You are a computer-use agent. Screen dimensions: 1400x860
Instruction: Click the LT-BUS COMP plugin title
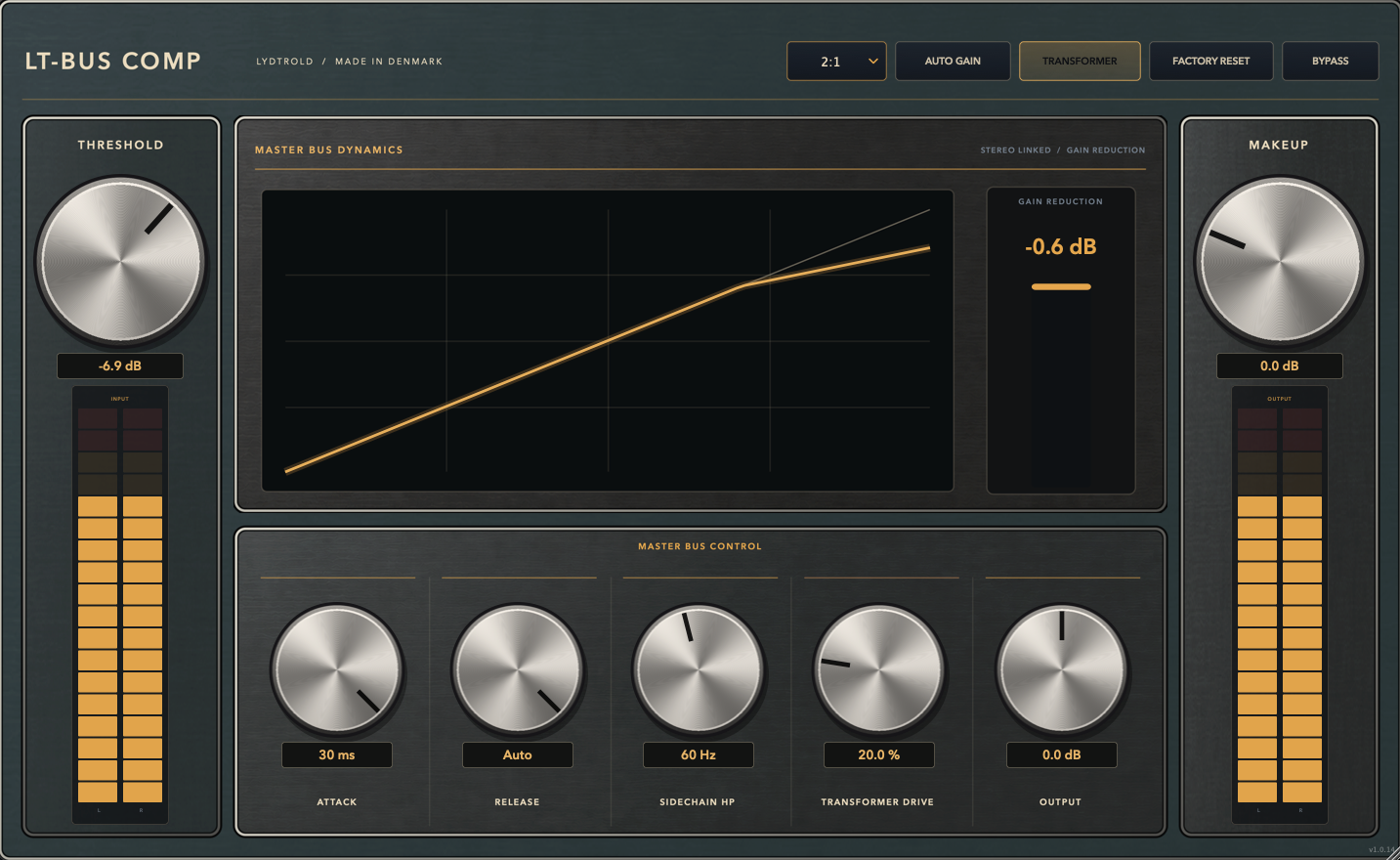pyautogui.click(x=113, y=61)
